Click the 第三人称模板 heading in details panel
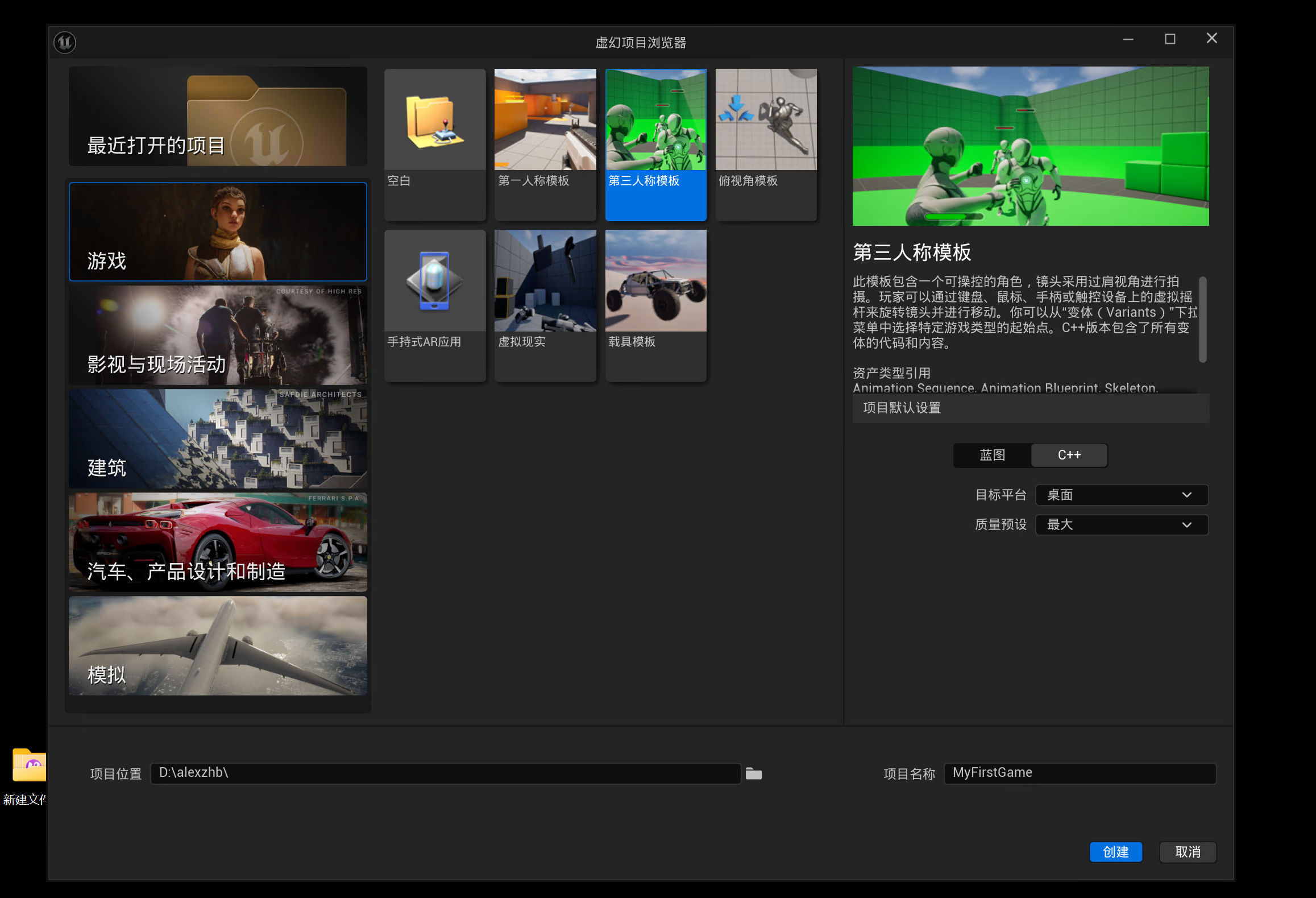The height and width of the screenshot is (898, 1316). click(912, 252)
